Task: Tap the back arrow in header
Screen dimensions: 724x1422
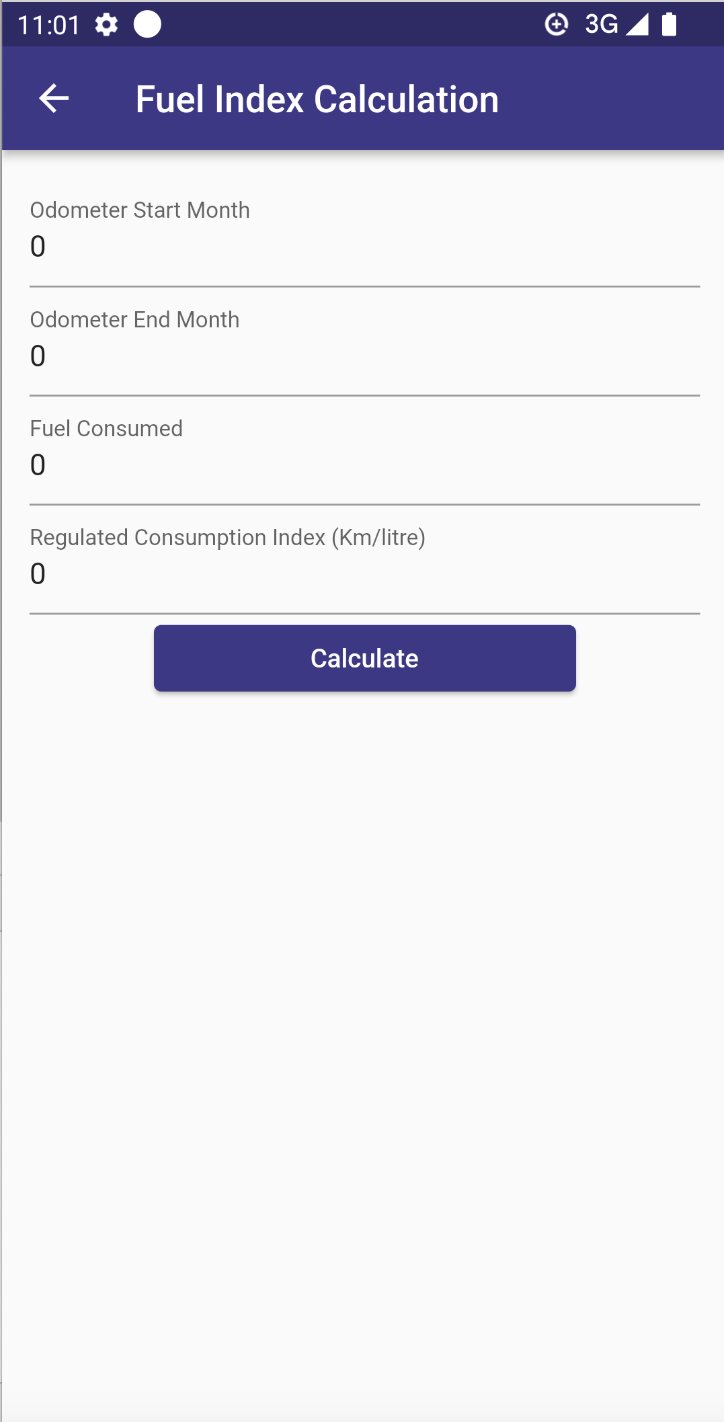Action: (54, 98)
